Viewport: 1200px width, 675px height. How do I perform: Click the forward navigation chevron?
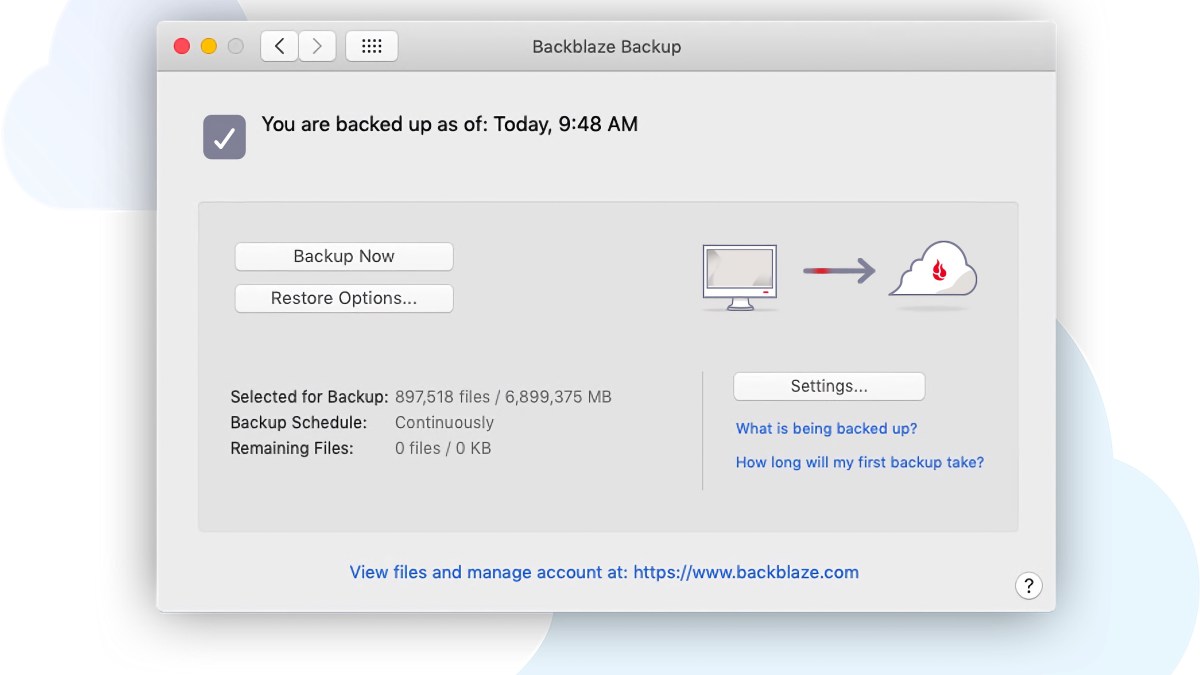(x=317, y=45)
